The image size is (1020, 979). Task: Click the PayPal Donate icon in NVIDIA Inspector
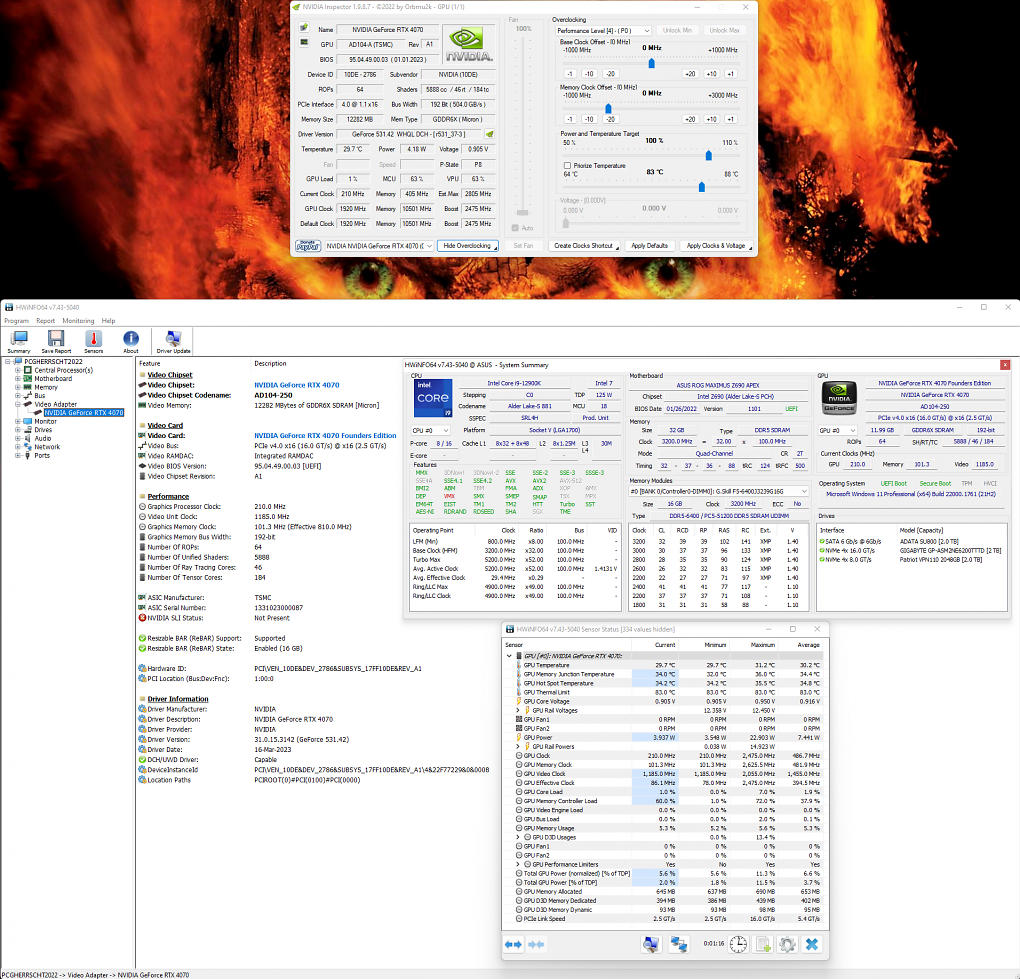(x=308, y=246)
